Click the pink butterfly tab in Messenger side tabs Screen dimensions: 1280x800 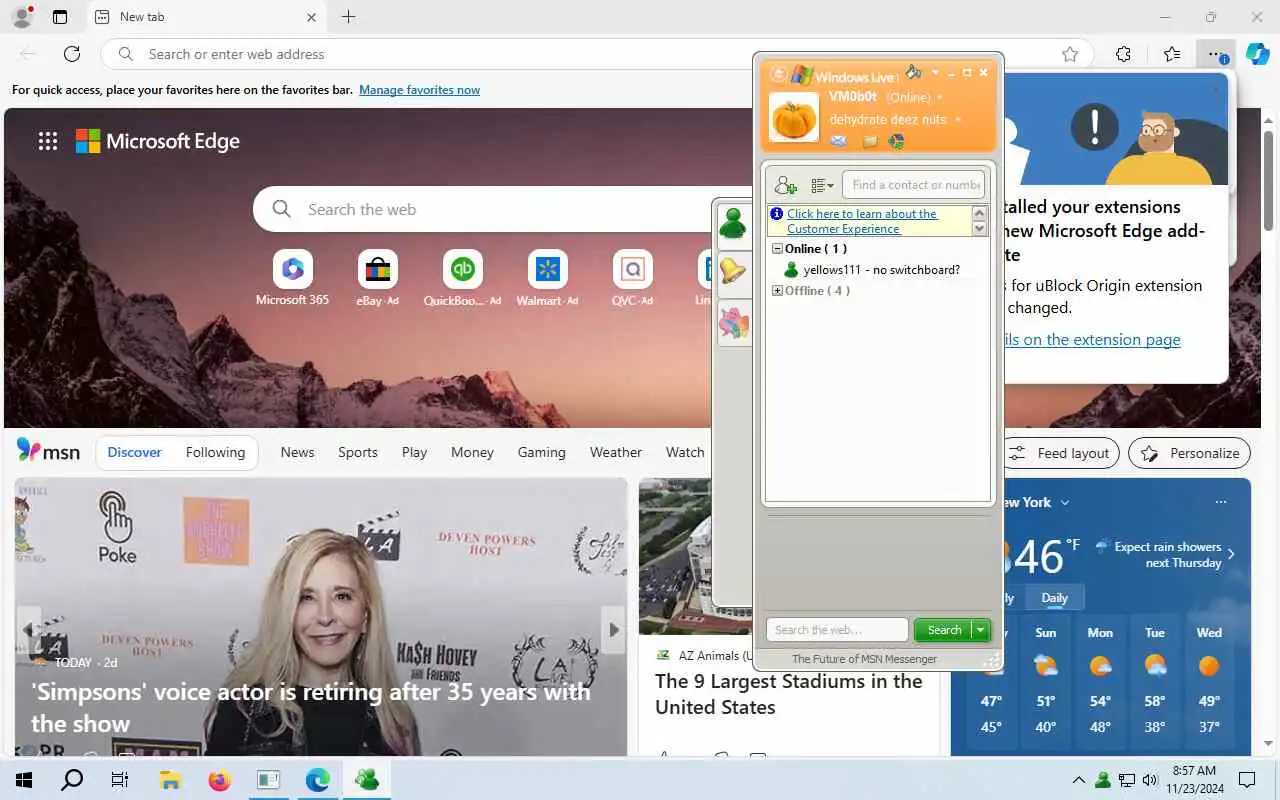[x=733, y=324]
